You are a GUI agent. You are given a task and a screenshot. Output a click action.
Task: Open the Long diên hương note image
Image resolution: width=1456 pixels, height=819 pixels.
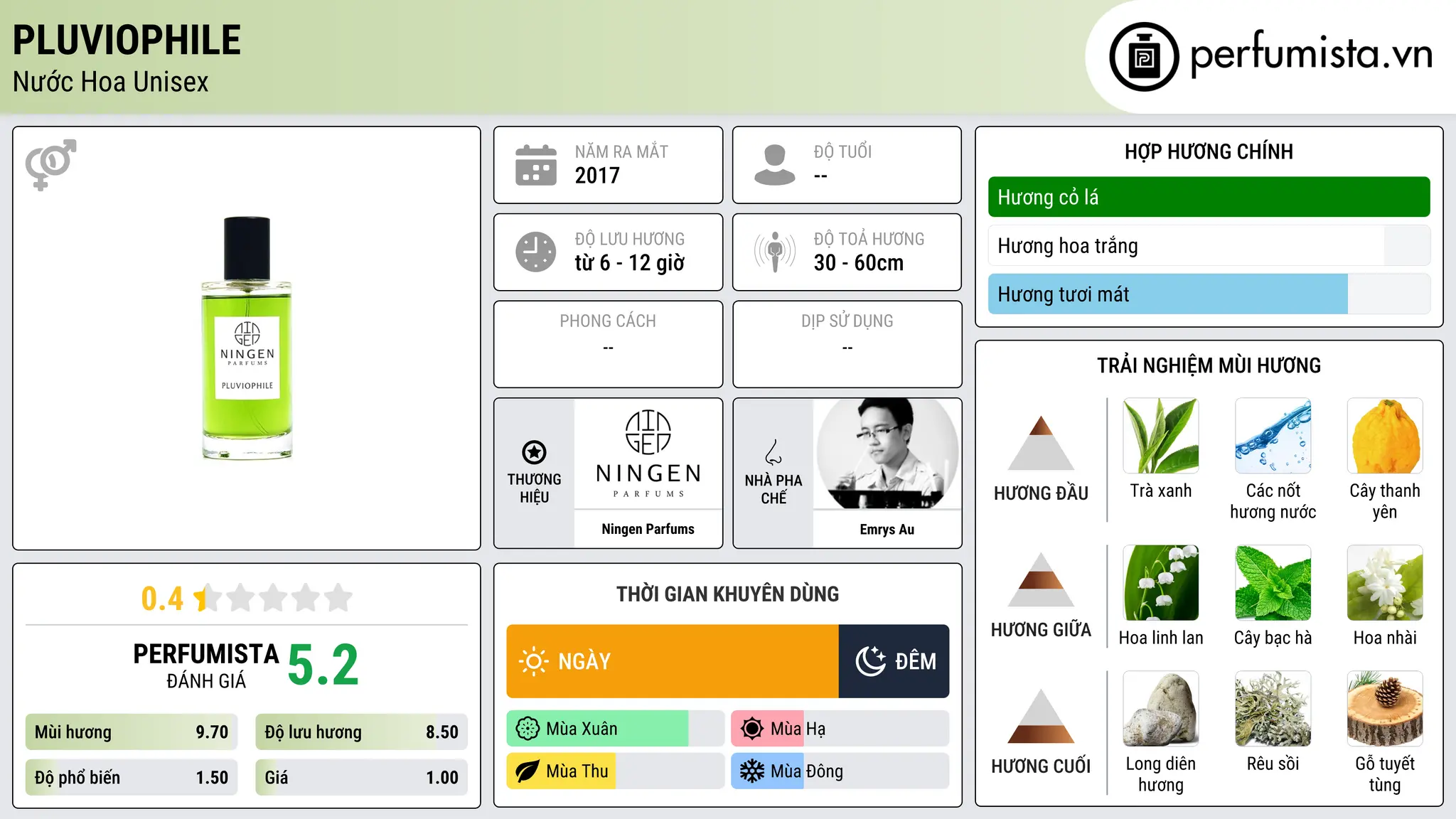coord(1161,709)
